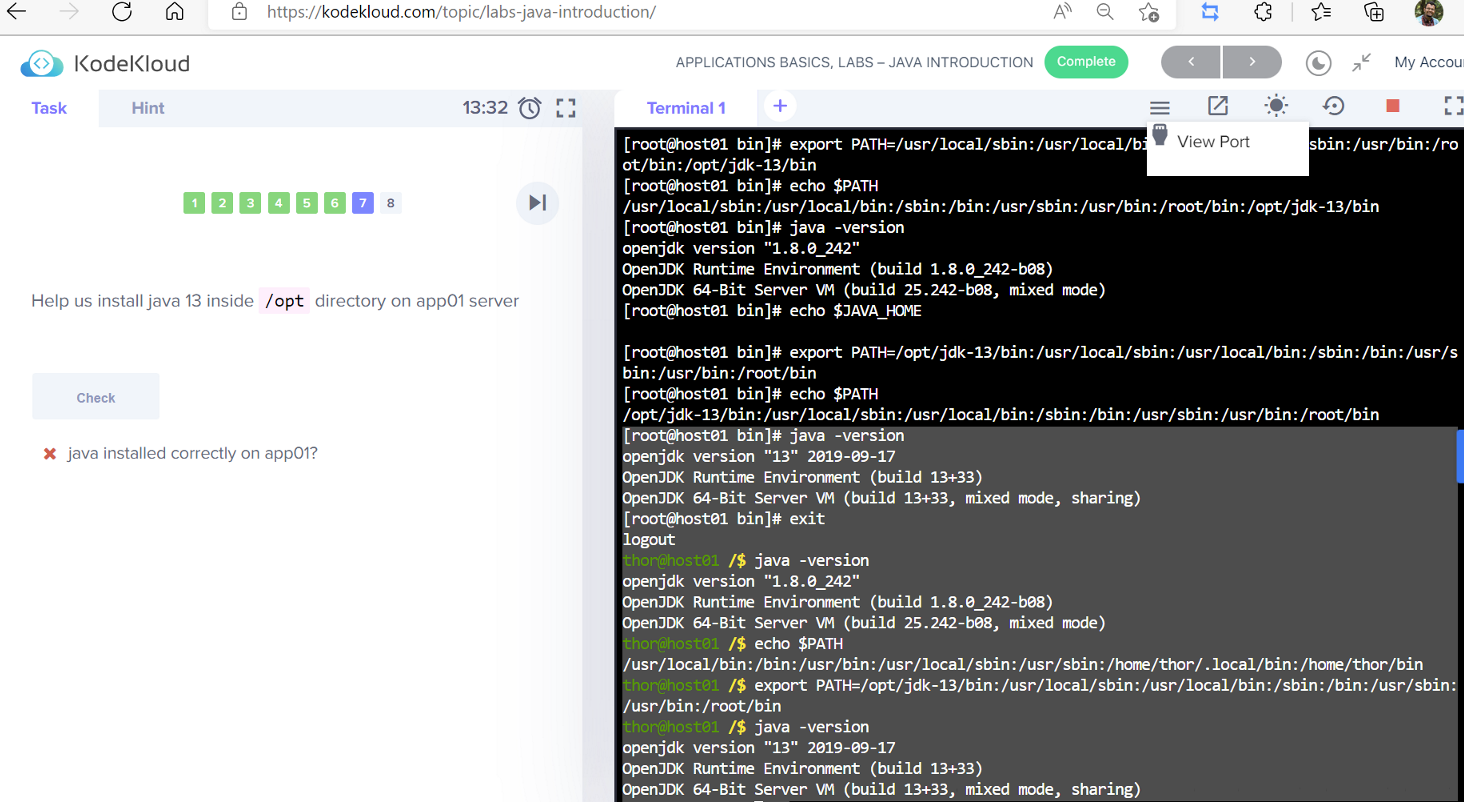Viewport: 1464px width, 802px height.
Task: Click the reset terminal history icon
Action: click(x=1333, y=106)
